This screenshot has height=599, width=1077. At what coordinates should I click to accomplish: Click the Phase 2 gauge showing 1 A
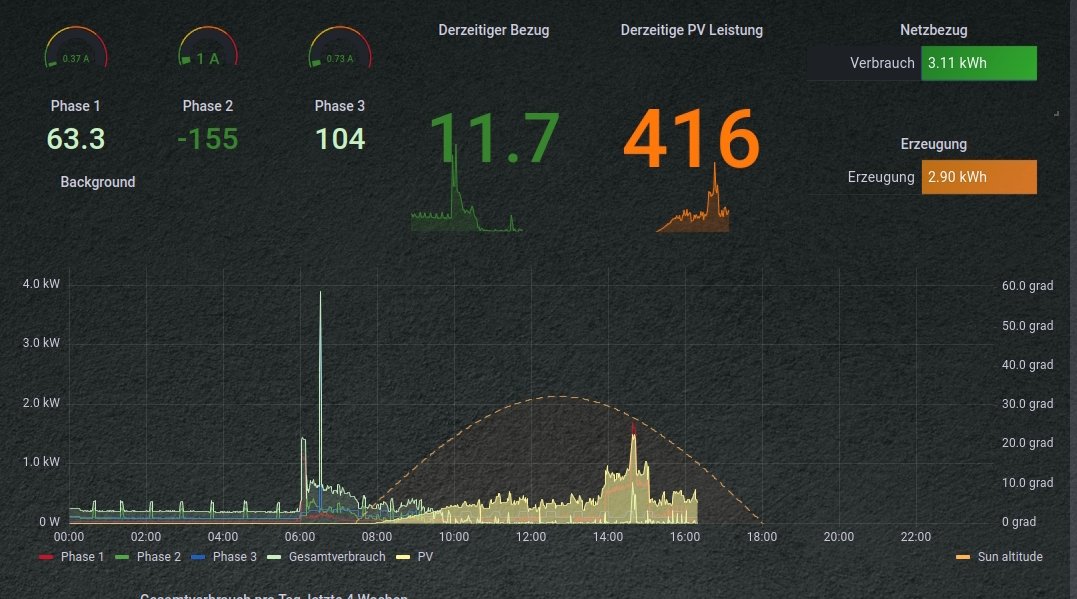(207, 49)
